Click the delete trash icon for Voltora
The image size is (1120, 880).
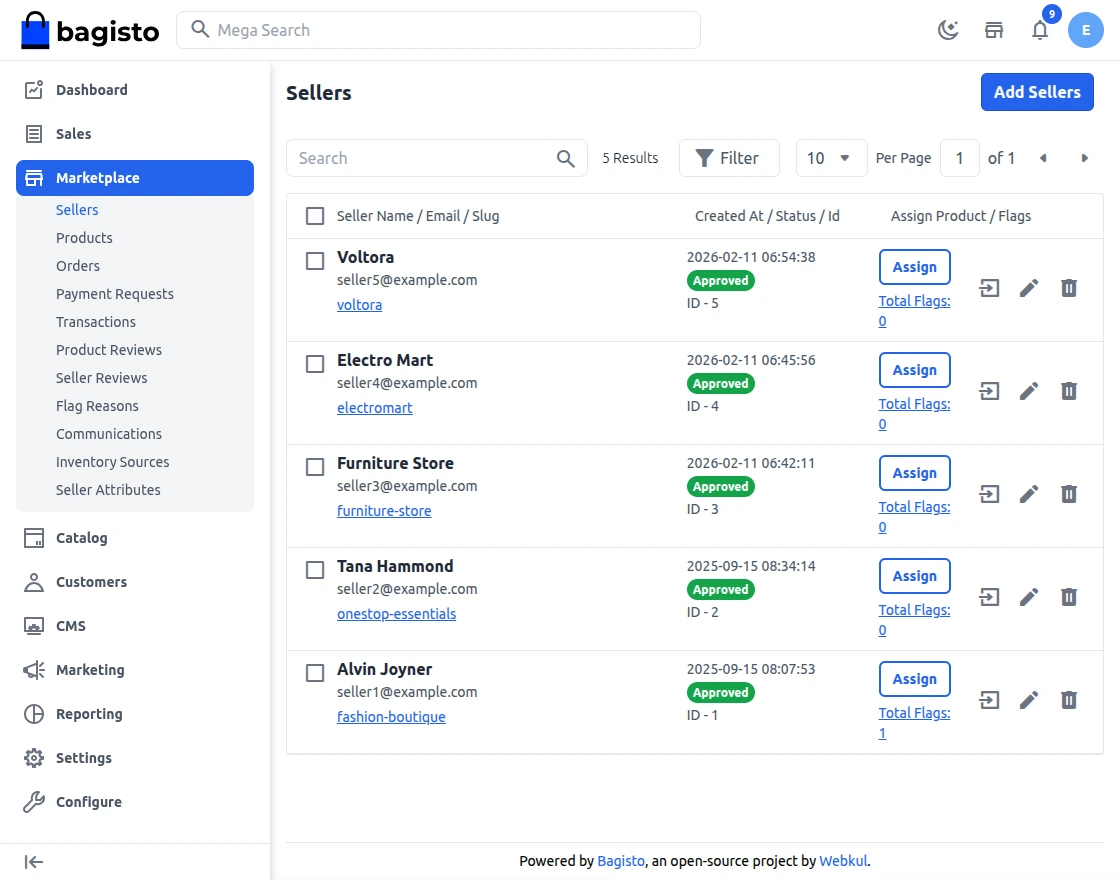click(1069, 289)
